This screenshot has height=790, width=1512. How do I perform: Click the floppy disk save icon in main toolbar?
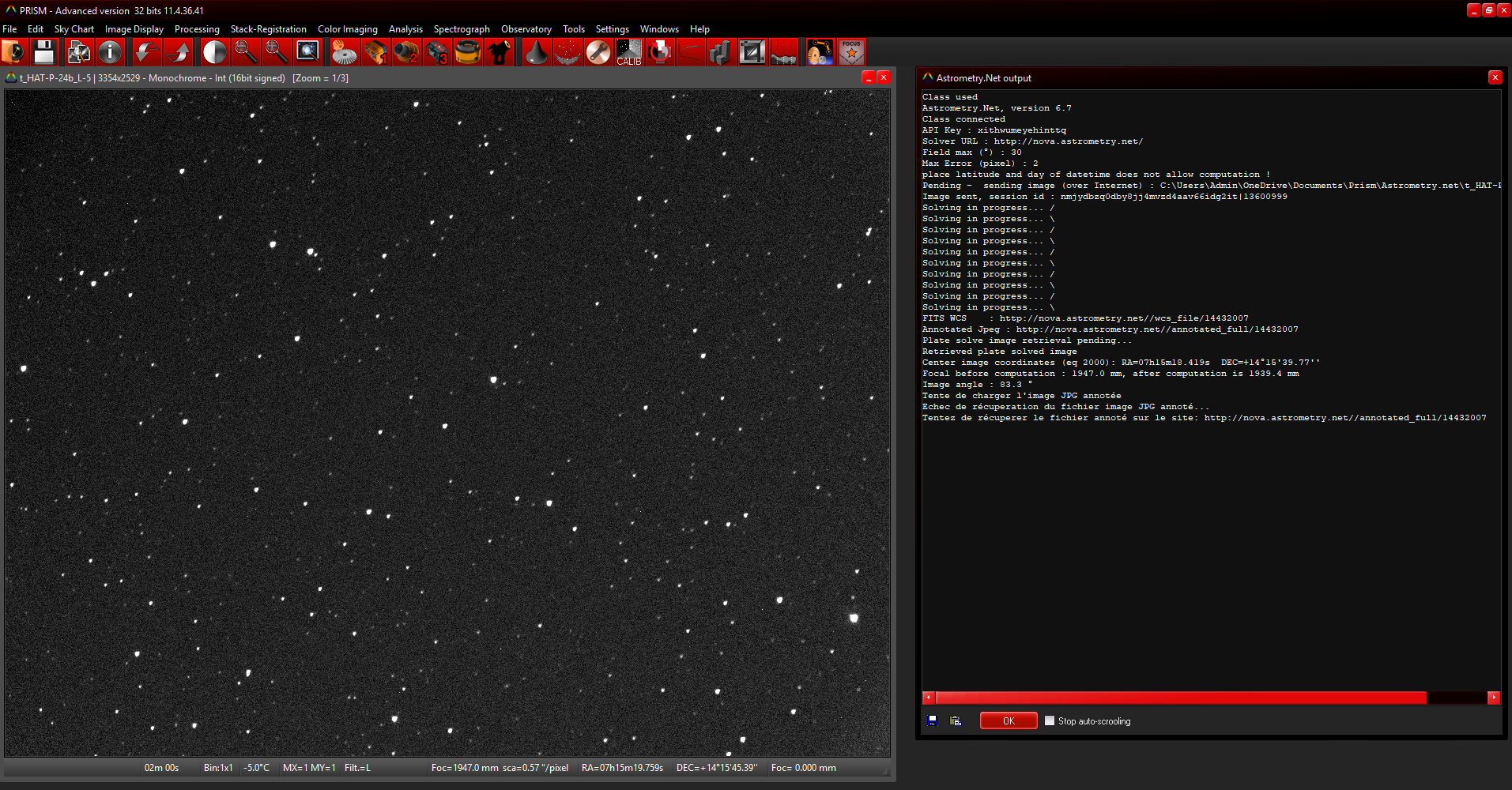(44, 52)
